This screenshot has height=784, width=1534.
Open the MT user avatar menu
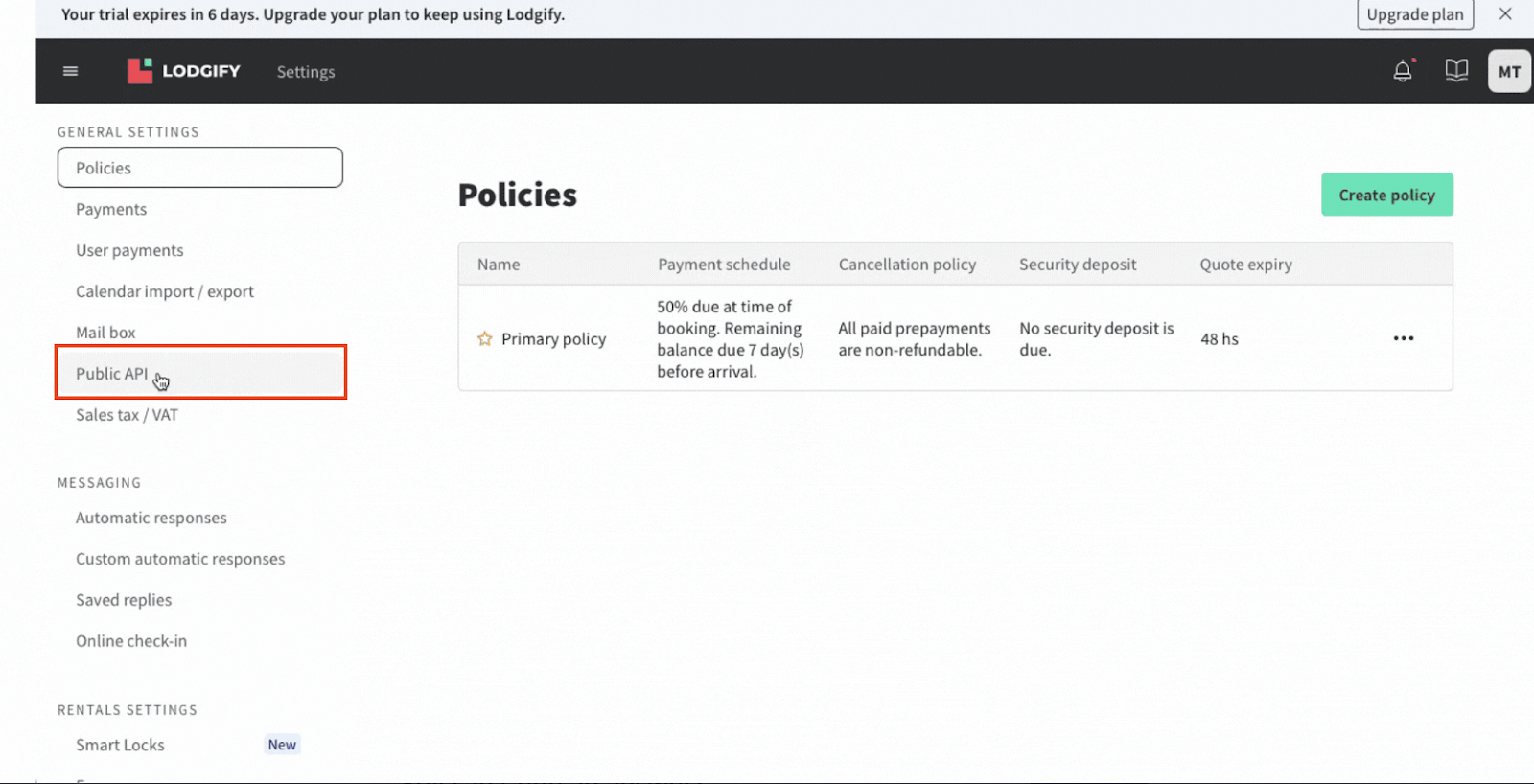point(1508,71)
